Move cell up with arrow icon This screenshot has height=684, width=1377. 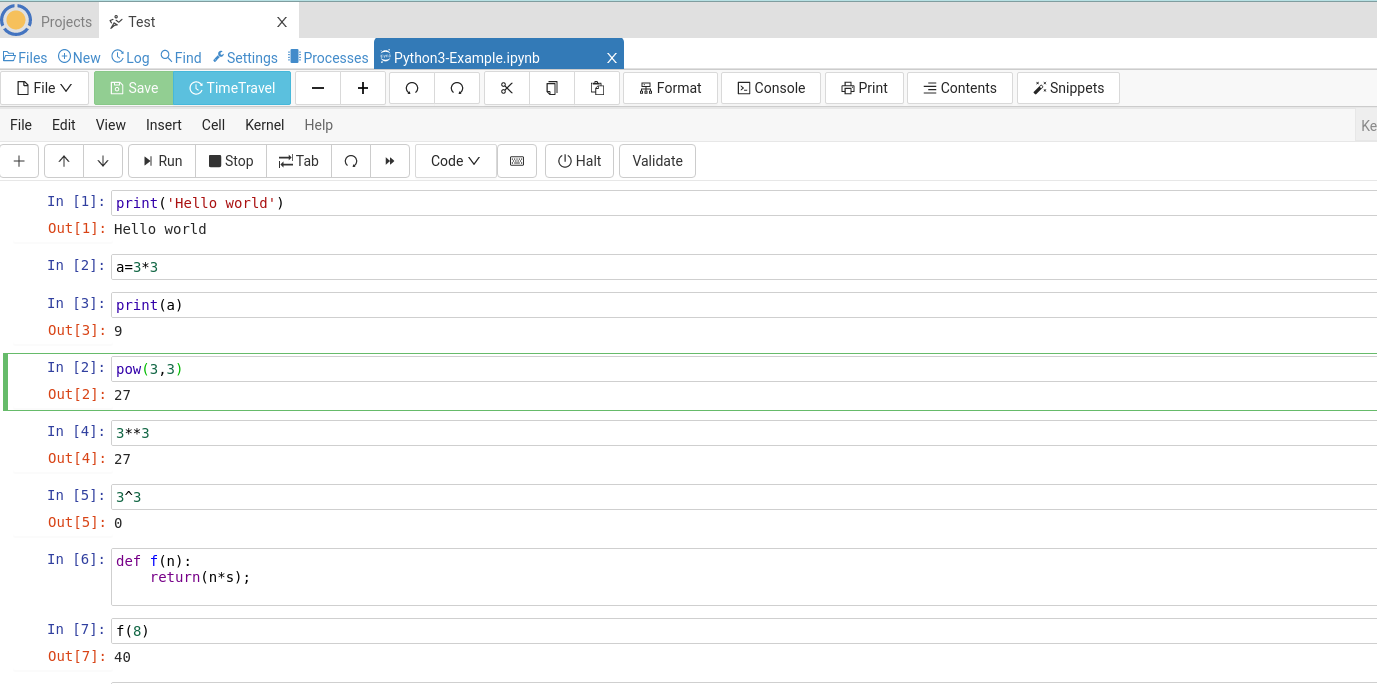64,161
